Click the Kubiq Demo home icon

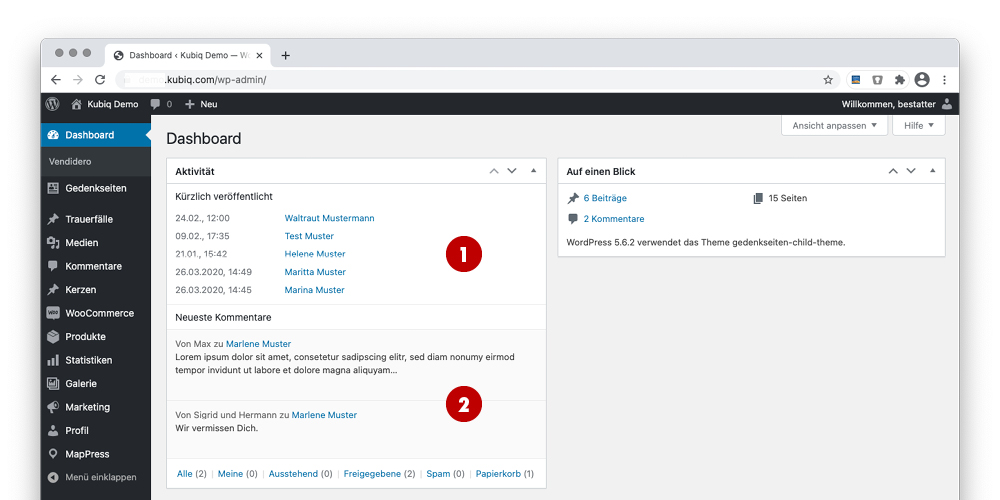76,104
